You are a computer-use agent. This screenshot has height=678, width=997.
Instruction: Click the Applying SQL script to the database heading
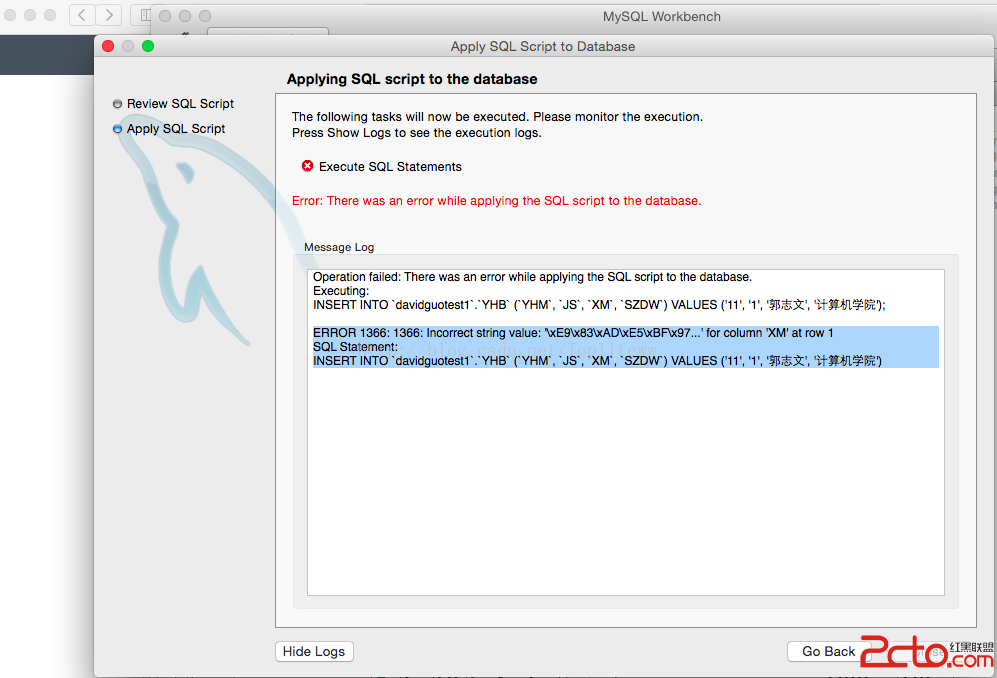[412, 79]
